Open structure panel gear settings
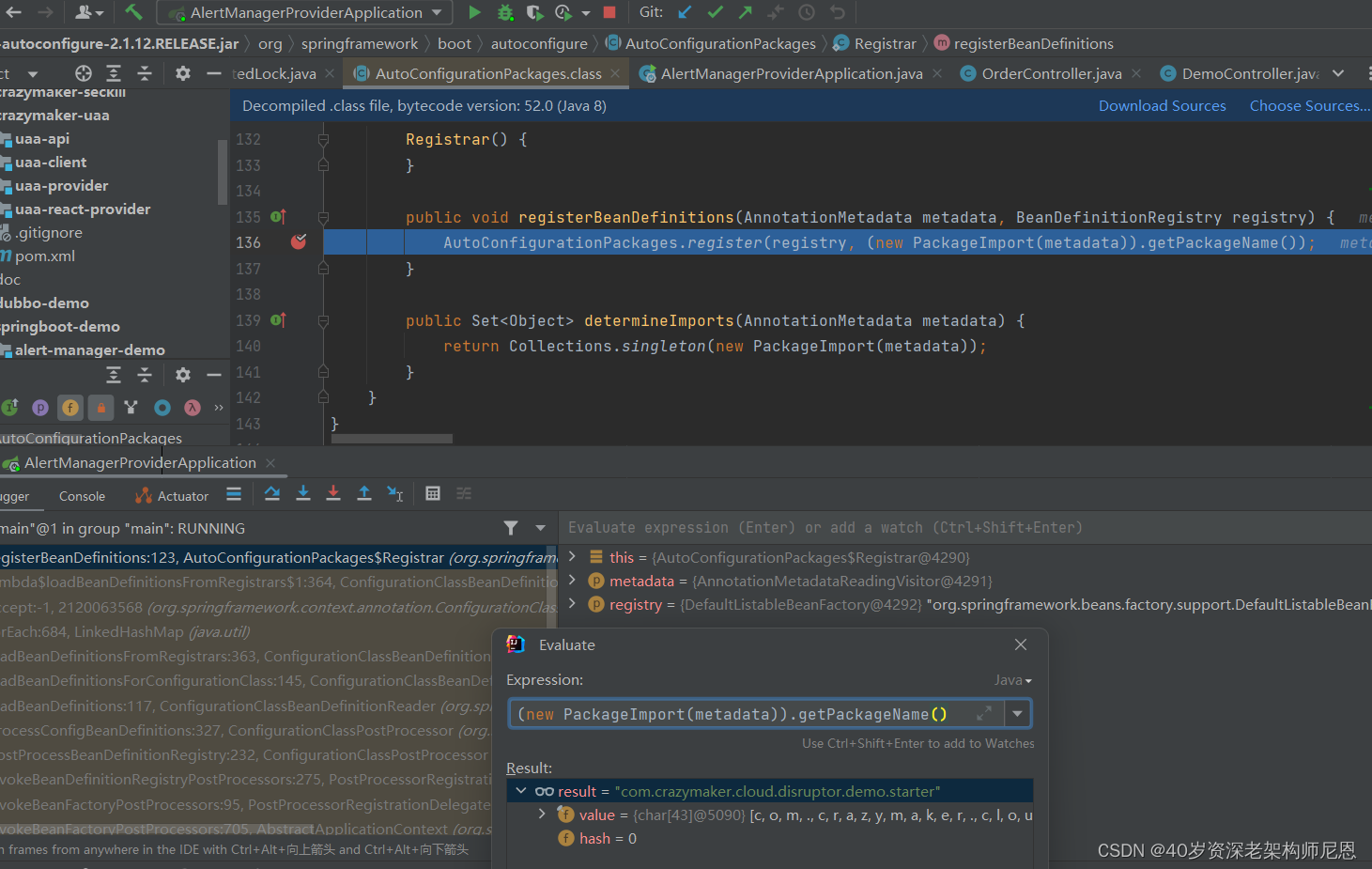This screenshot has height=869, width=1372. (183, 375)
